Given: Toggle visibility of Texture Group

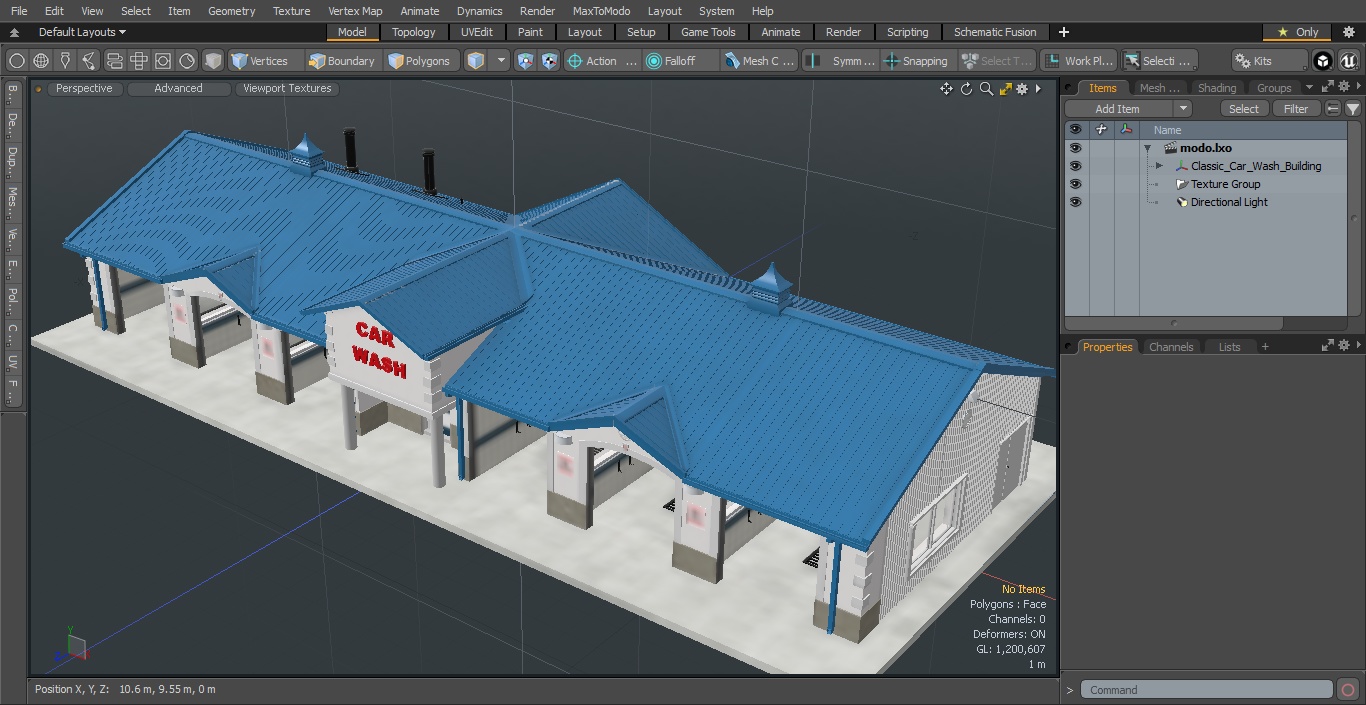Looking at the screenshot, I should pos(1075,184).
